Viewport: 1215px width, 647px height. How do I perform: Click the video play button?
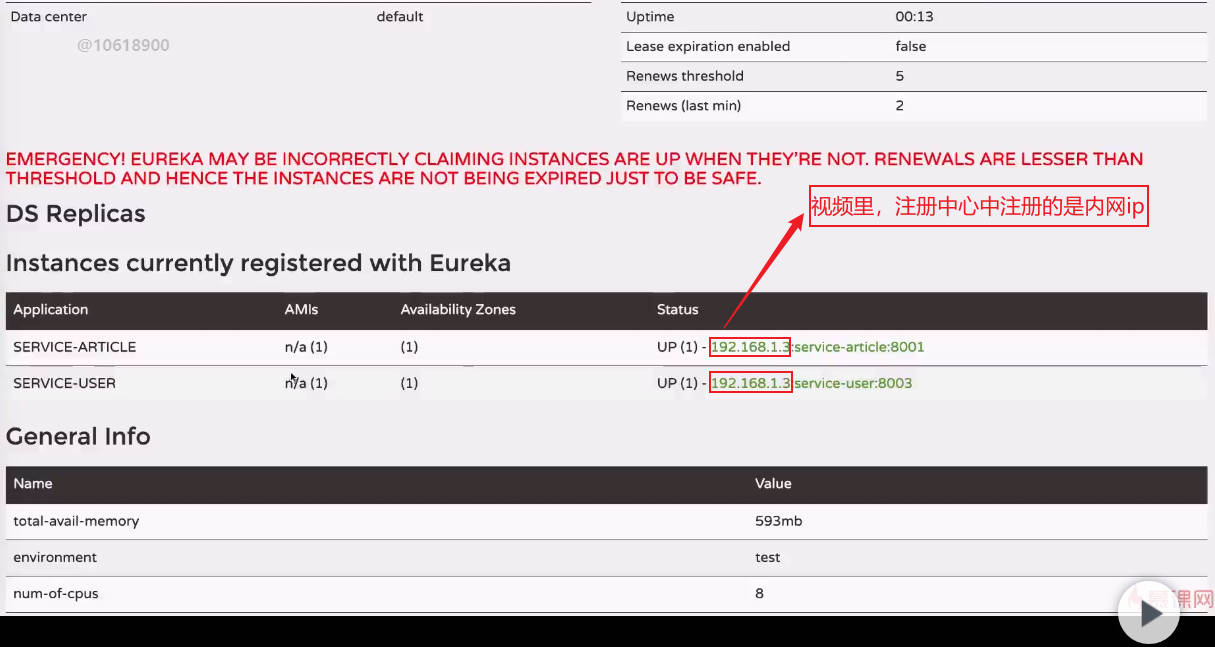tap(1149, 612)
